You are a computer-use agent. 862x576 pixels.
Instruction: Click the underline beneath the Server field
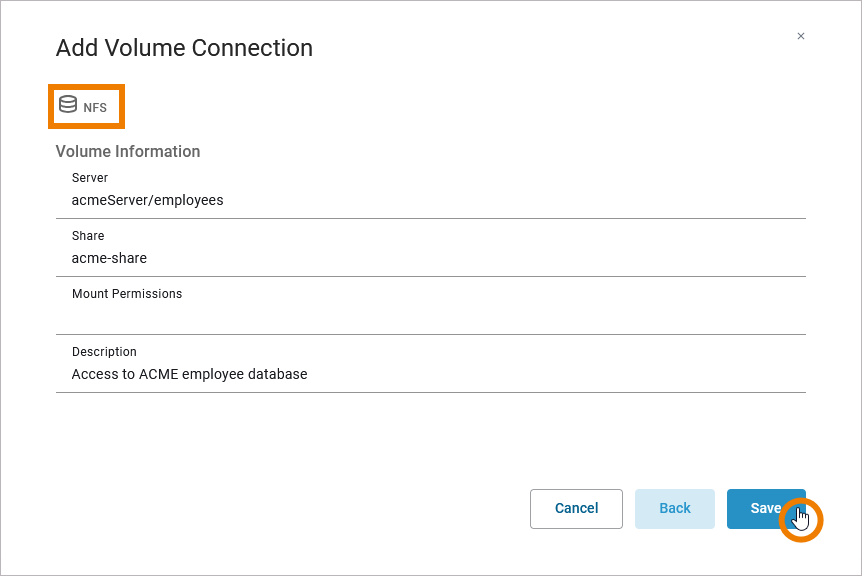coord(430,218)
